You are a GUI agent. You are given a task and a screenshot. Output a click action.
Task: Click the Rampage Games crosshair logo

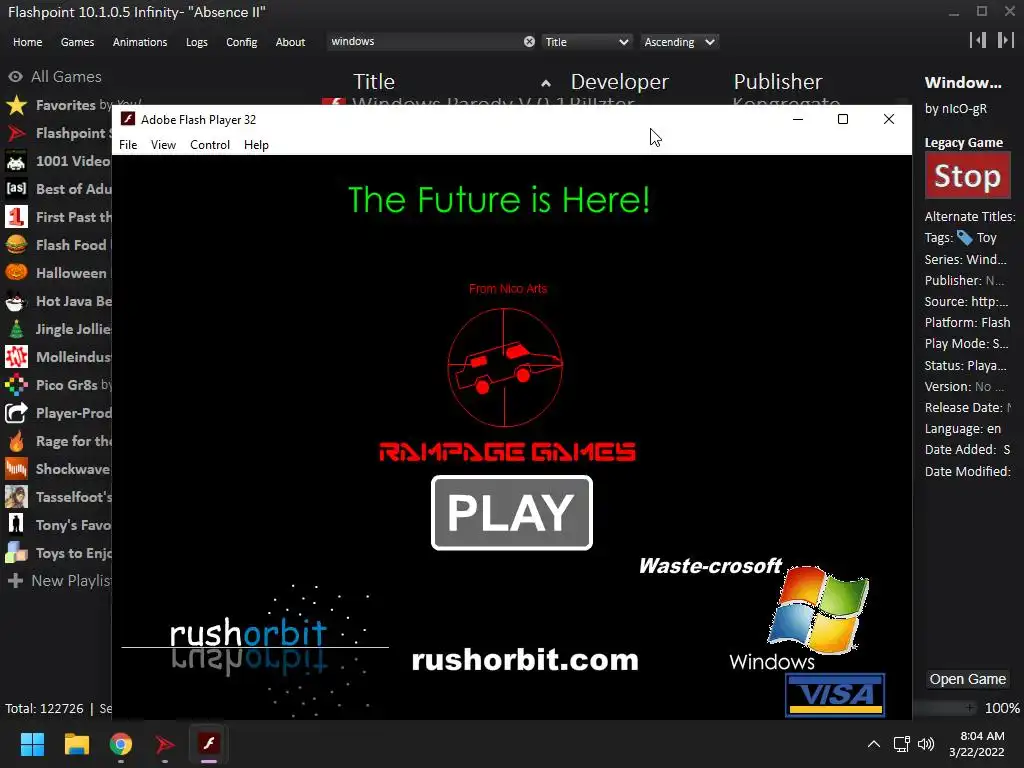coord(505,367)
